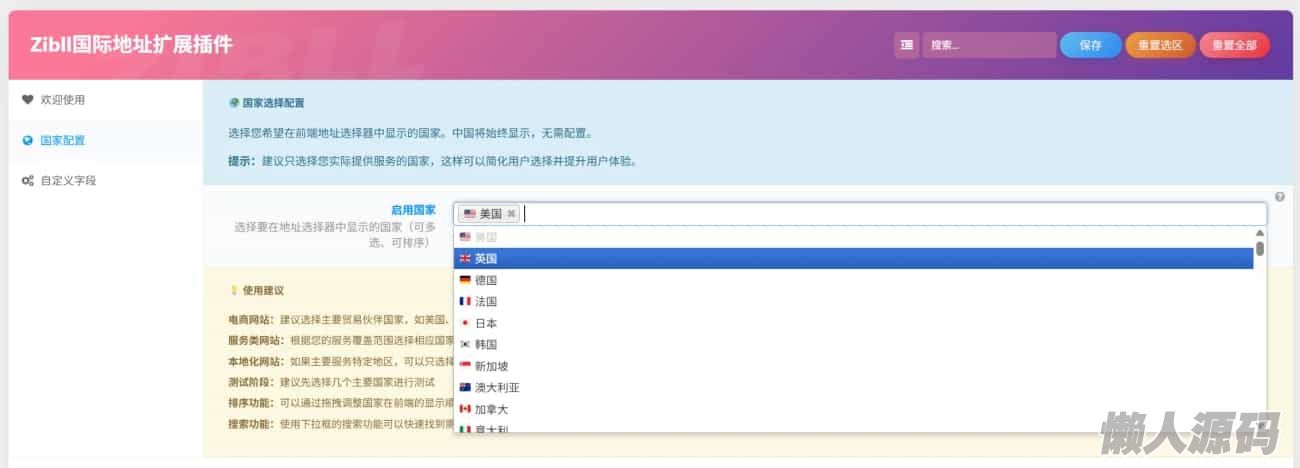Viewport: 1300px width, 468px height.
Task: Click the heart icon next to 欢迎使用
Action: click(x=28, y=100)
